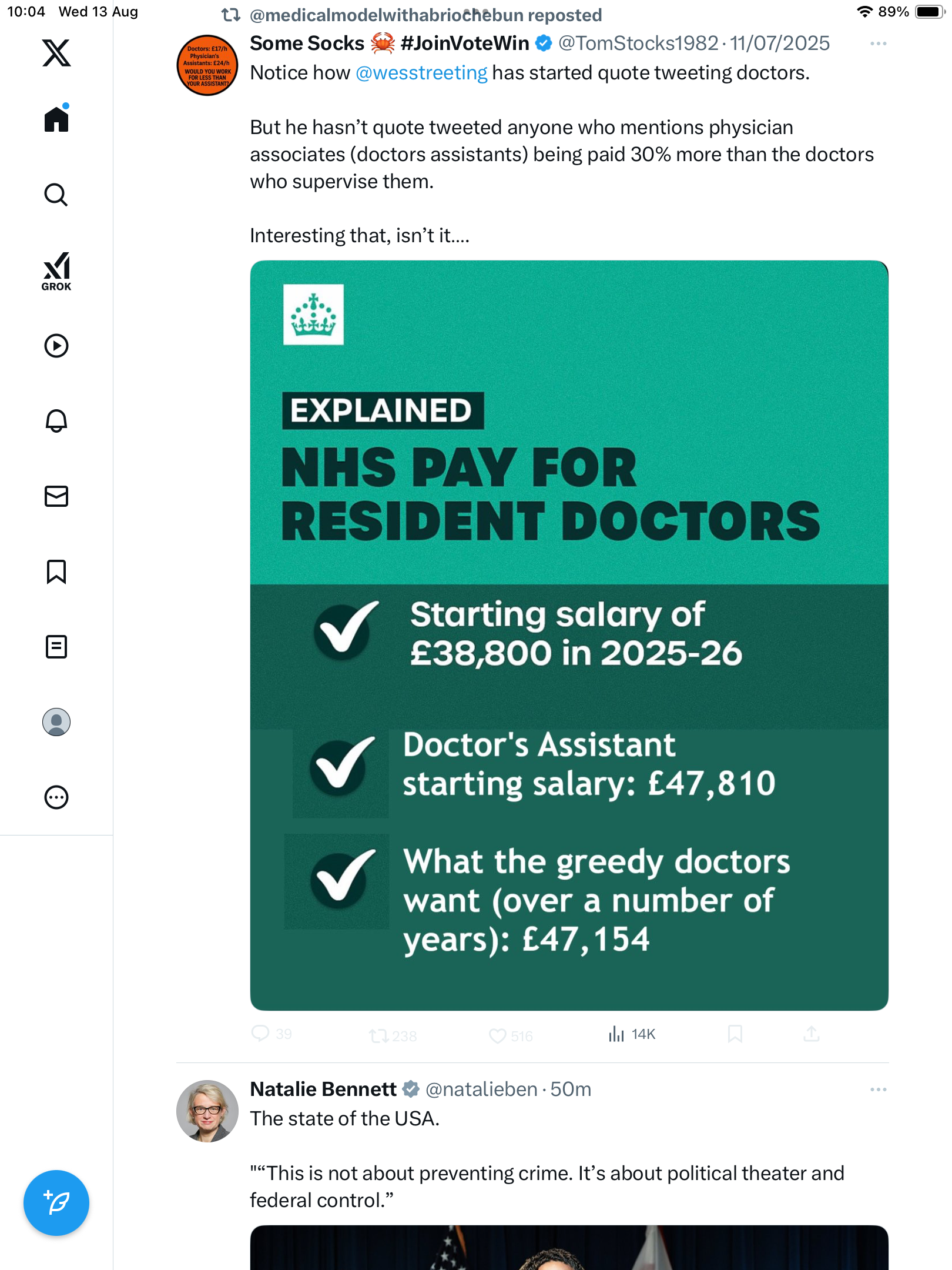This screenshot has height=1270, width=952.
Task: Share the Some Socks post
Action: point(811,1034)
